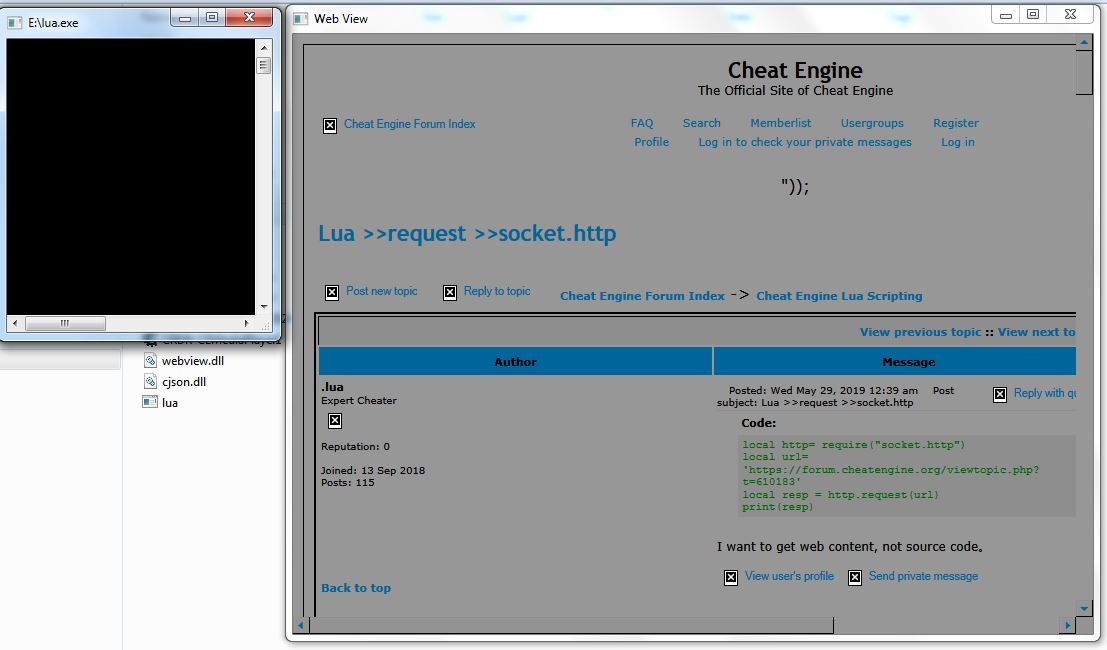This screenshot has width=1107, height=650.
Task: Select the cjson.dll file icon
Action: (150, 382)
